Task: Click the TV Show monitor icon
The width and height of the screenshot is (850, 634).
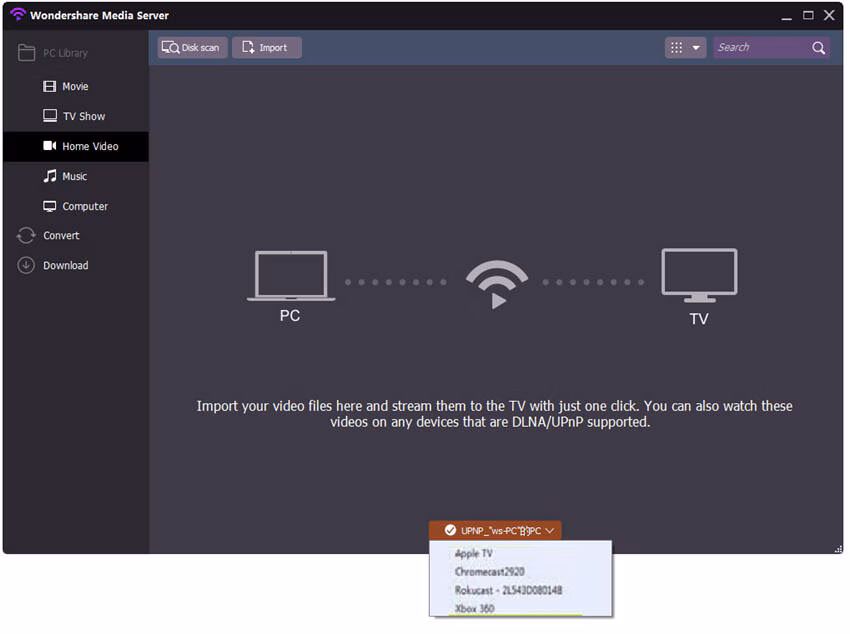Action: click(50, 116)
